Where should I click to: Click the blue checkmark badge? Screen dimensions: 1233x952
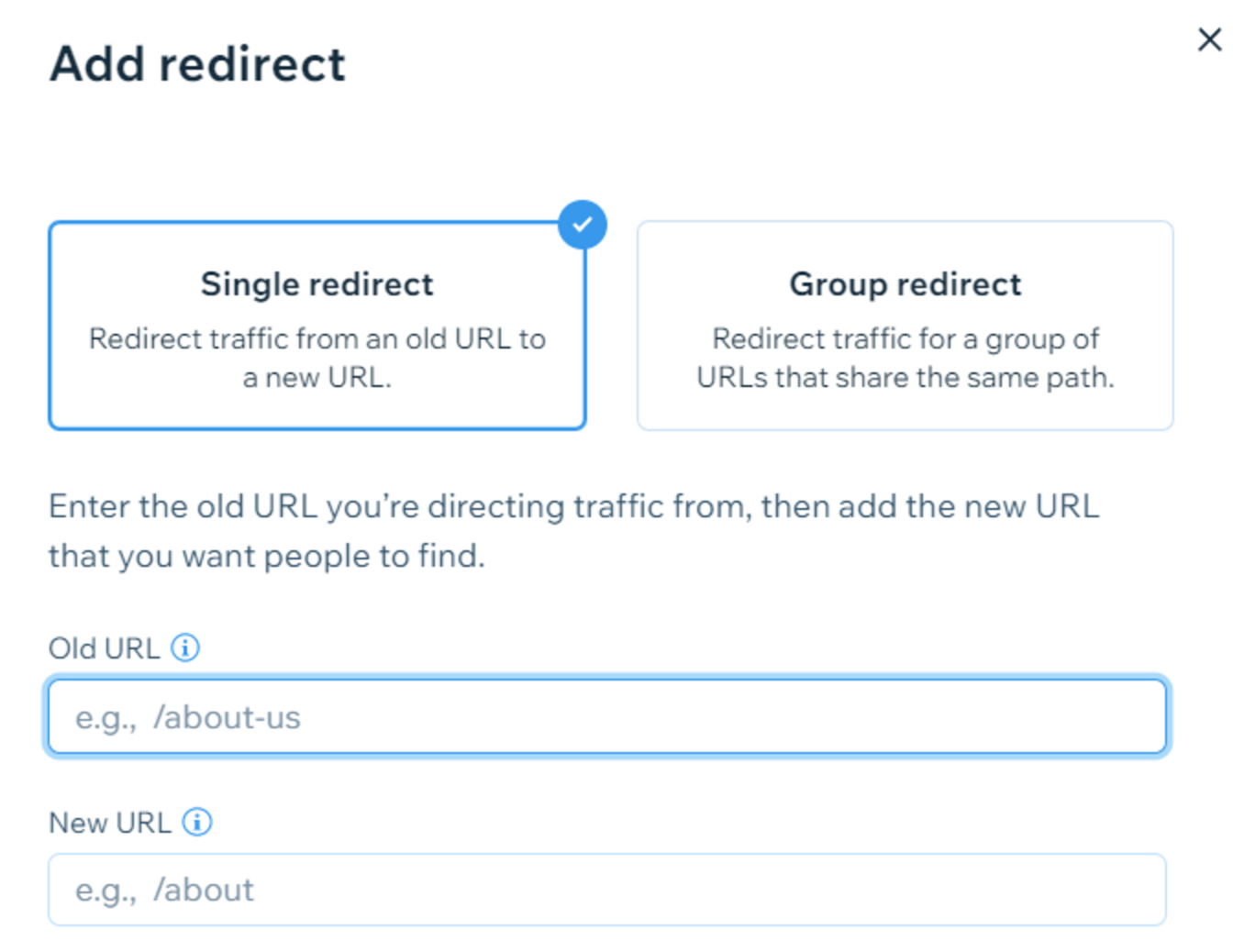(583, 225)
